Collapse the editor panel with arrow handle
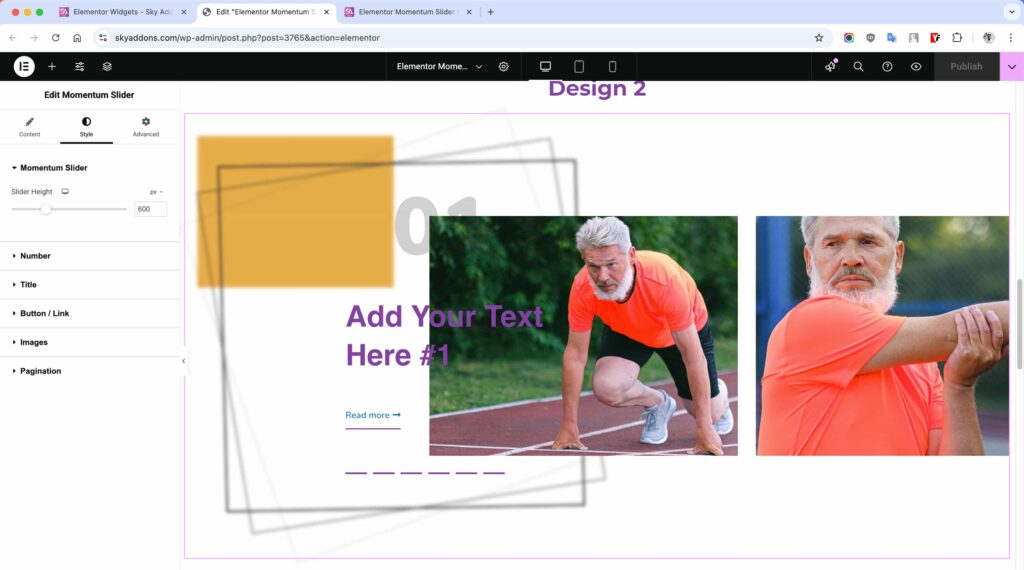 (x=184, y=360)
